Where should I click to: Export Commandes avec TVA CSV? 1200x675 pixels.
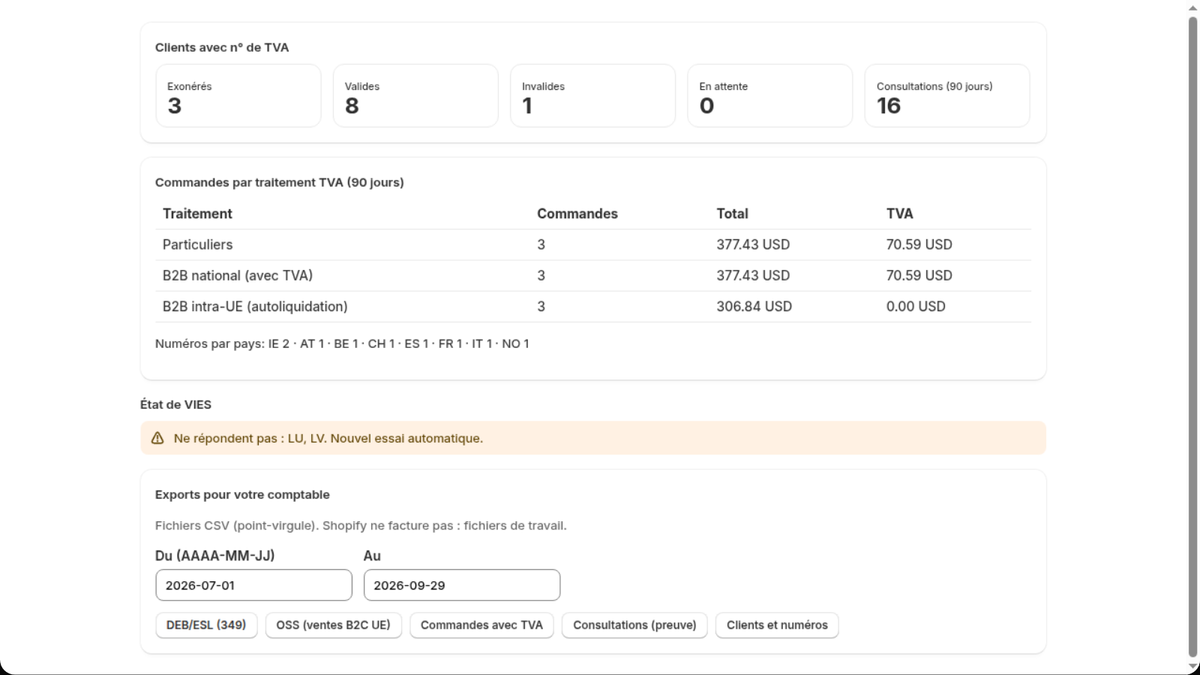(481, 625)
